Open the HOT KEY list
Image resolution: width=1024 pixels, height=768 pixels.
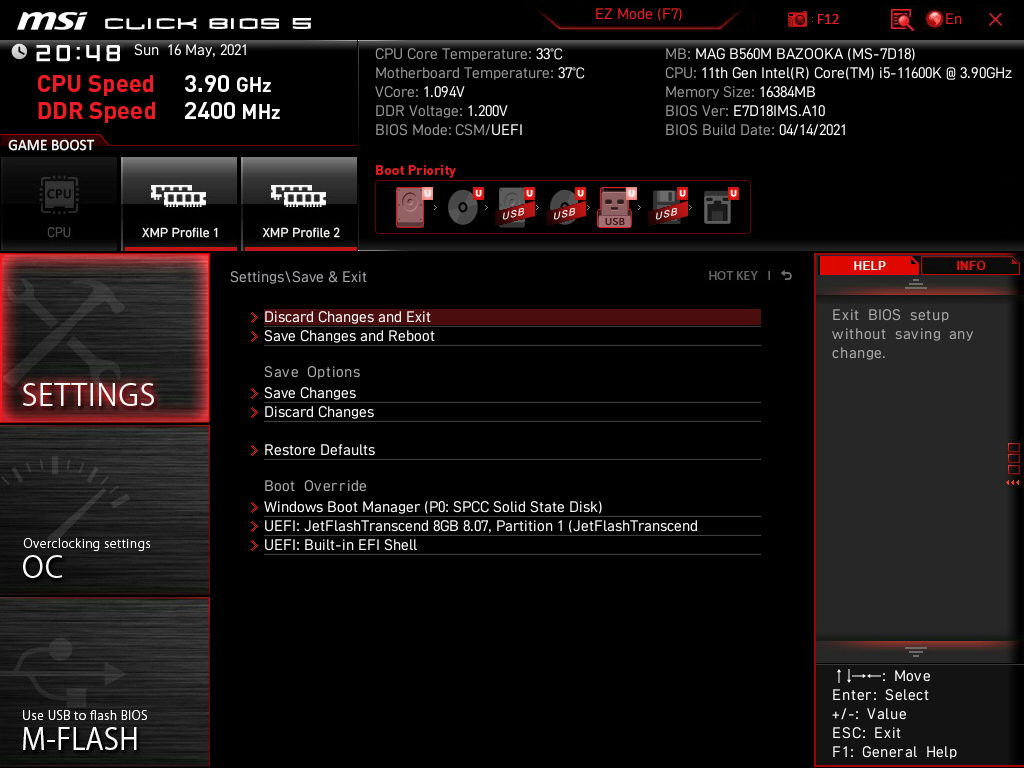pos(733,276)
